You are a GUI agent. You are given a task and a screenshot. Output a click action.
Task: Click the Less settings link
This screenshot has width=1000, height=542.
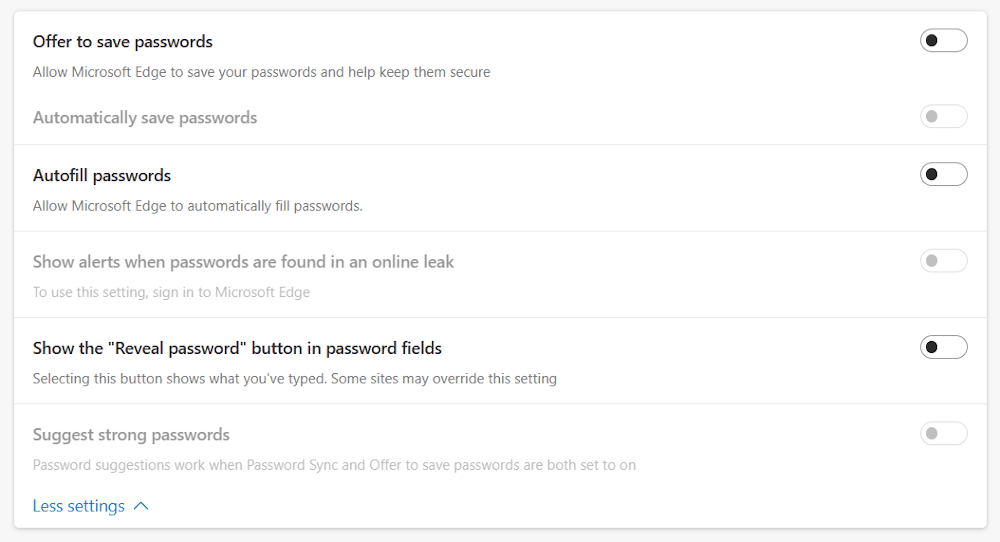pyautogui.click(x=78, y=506)
